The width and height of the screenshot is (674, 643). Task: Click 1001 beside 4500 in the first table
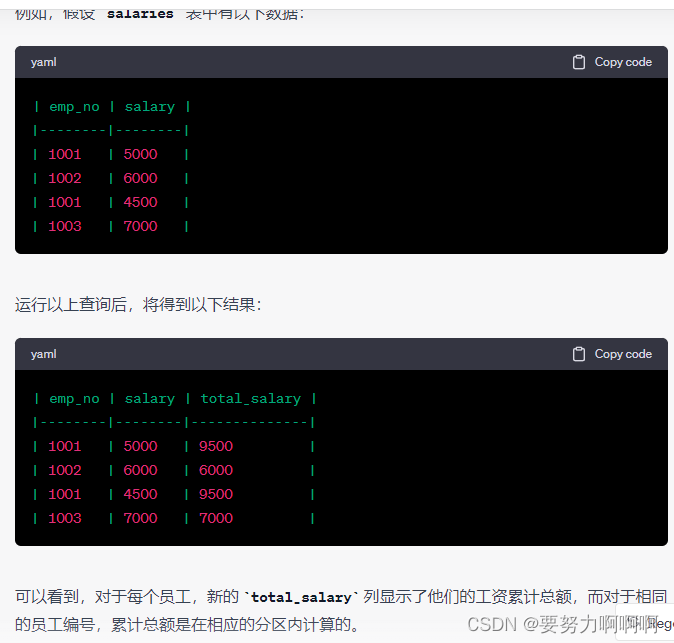click(65, 202)
